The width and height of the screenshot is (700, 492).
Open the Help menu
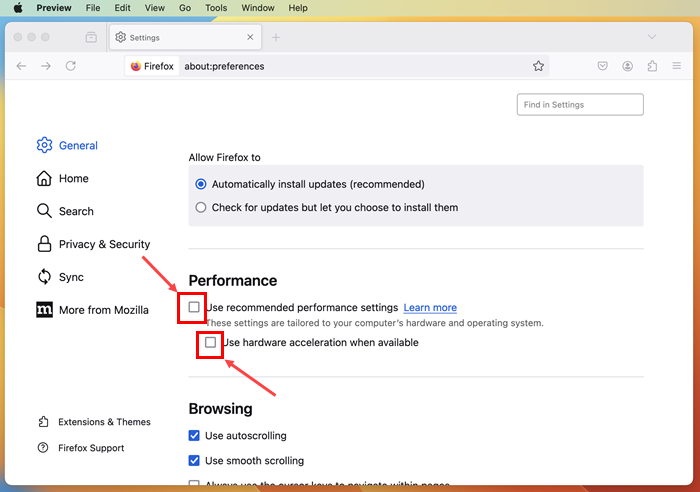[x=298, y=8]
